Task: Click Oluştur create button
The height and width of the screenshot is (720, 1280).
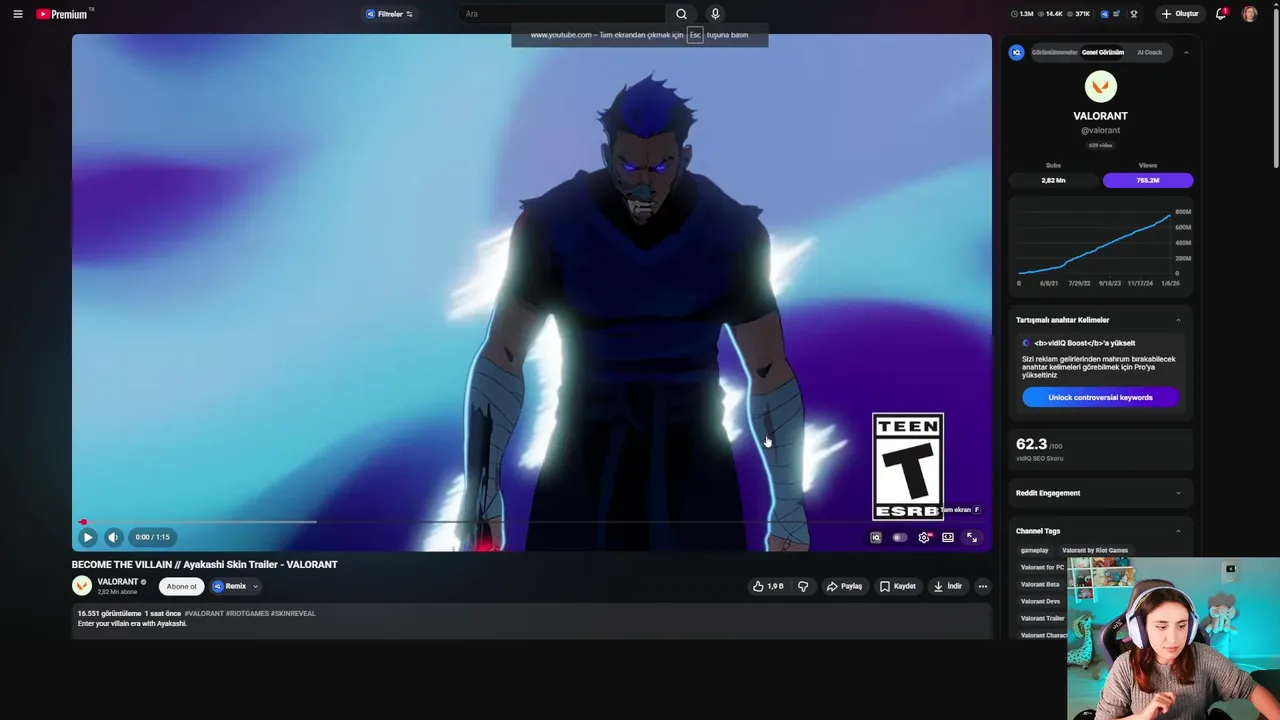Action: pos(1180,14)
